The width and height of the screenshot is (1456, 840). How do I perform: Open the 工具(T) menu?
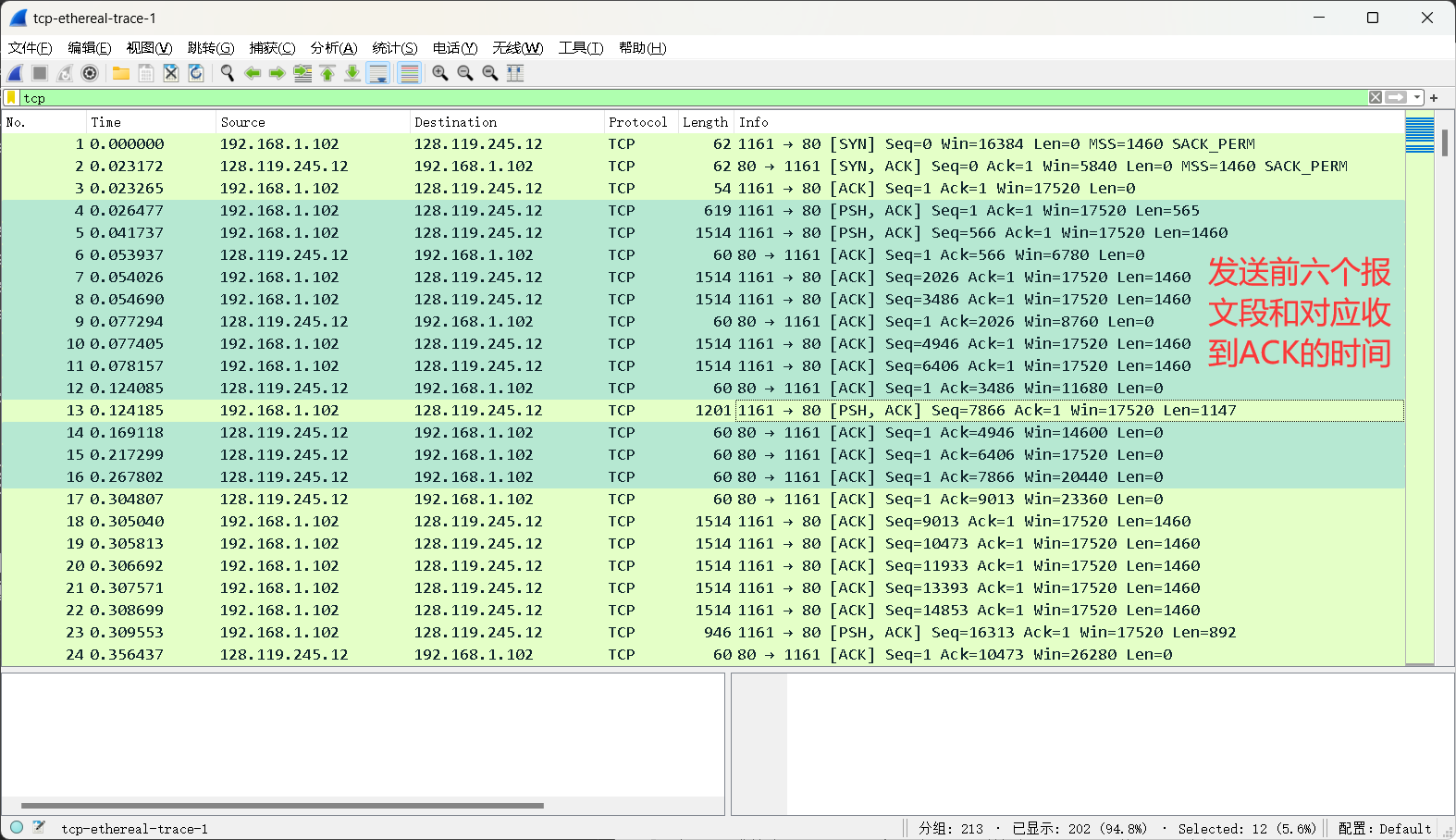(x=581, y=48)
